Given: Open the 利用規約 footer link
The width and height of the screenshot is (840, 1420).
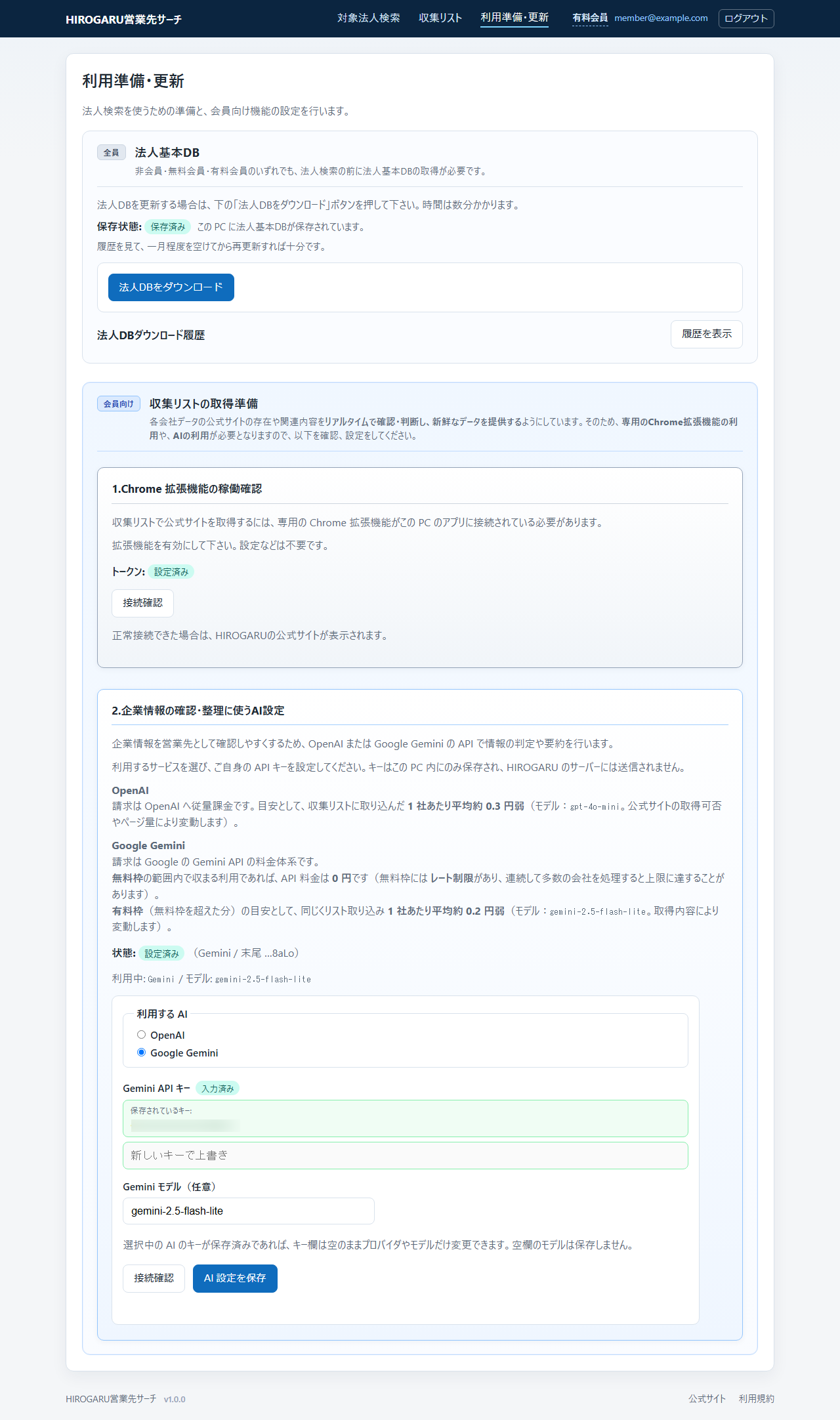Looking at the screenshot, I should point(757,1399).
